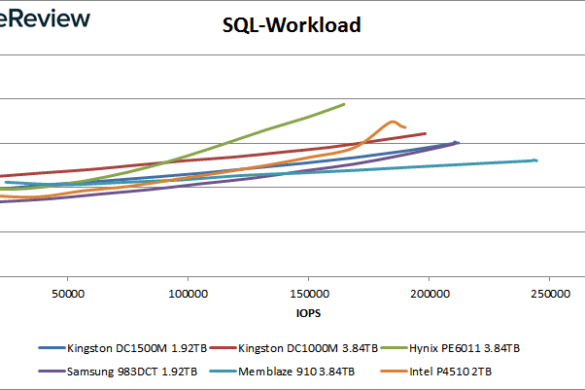Select Samsung 983DCT 1.92TB legend entry
The image size is (585, 390).
pyautogui.click(x=118, y=372)
